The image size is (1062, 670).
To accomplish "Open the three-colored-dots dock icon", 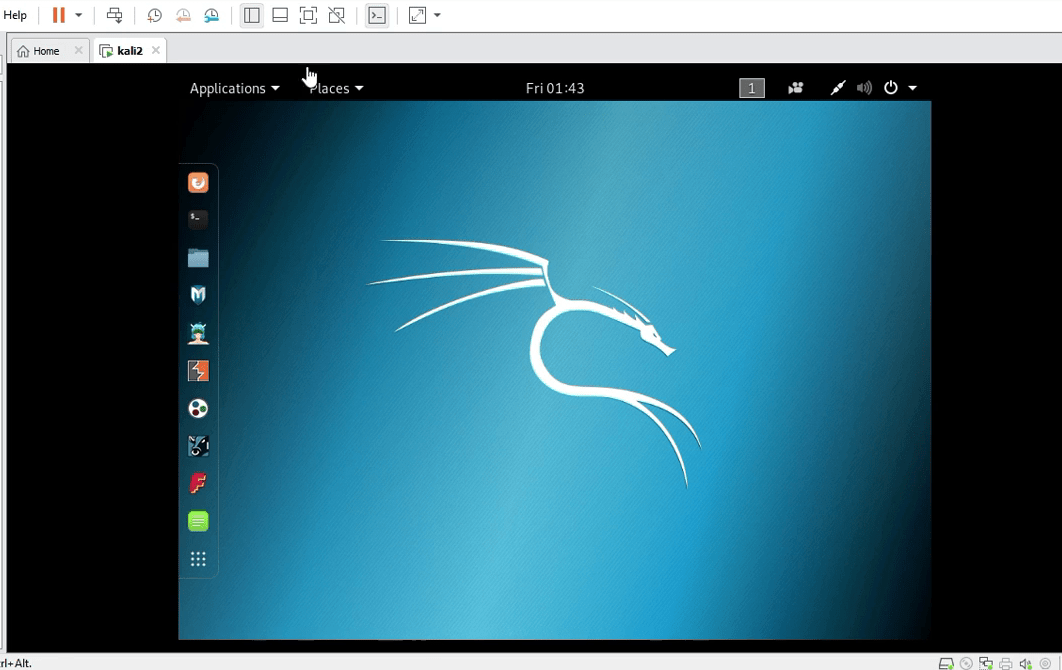I will [198, 409].
